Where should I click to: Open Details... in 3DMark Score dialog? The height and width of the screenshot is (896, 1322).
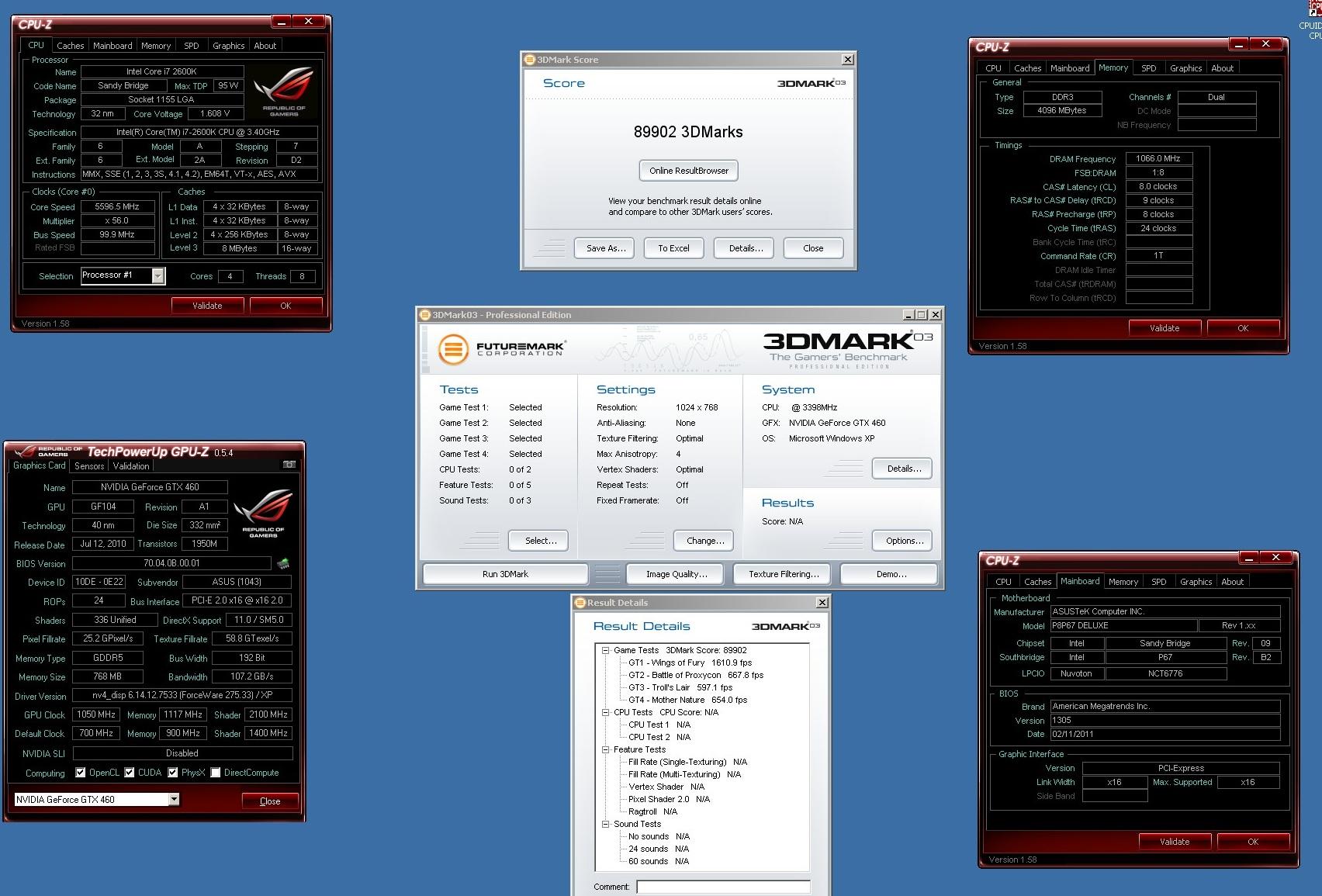746,248
